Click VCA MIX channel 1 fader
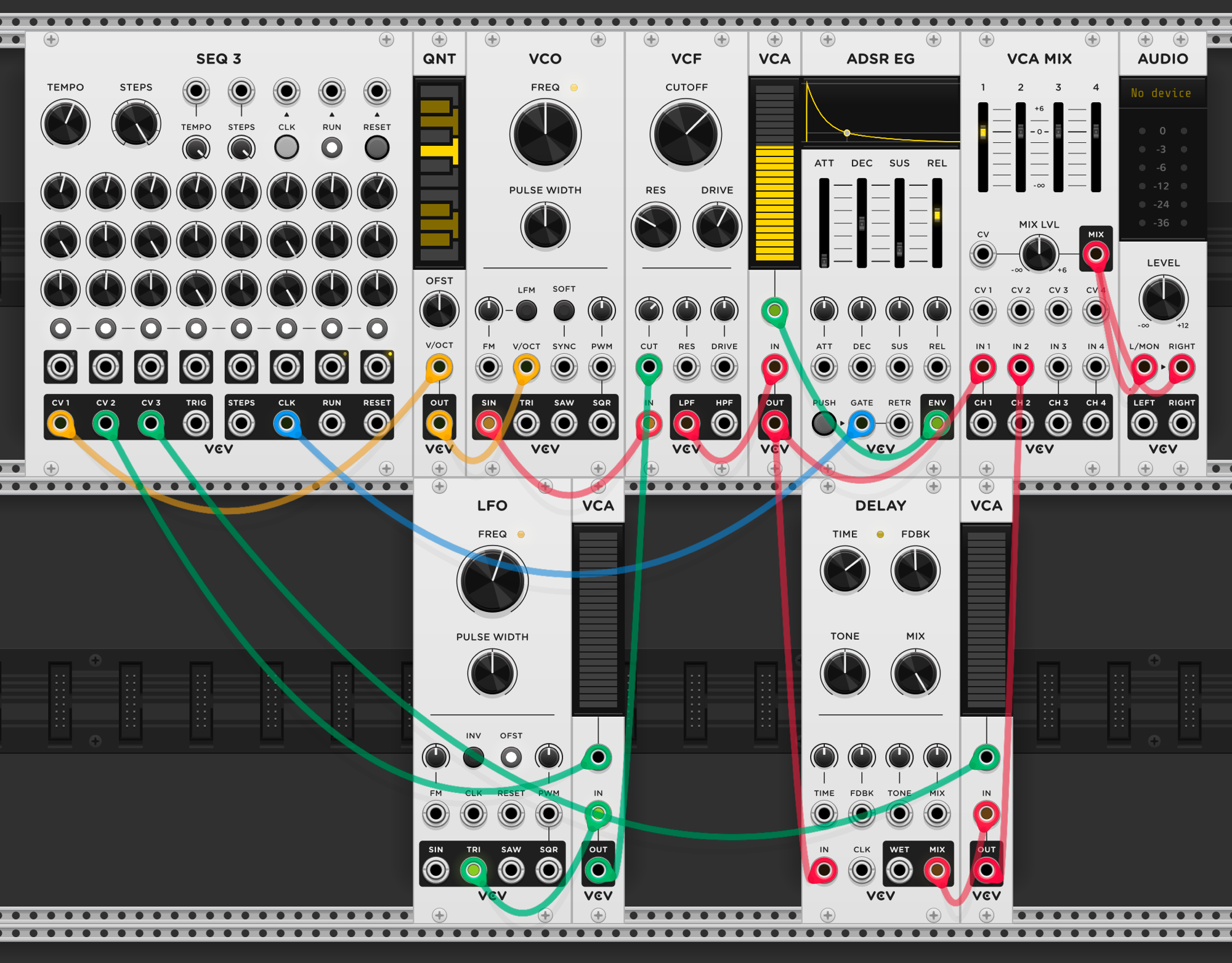The width and height of the screenshot is (1232, 963). (983, 148)
